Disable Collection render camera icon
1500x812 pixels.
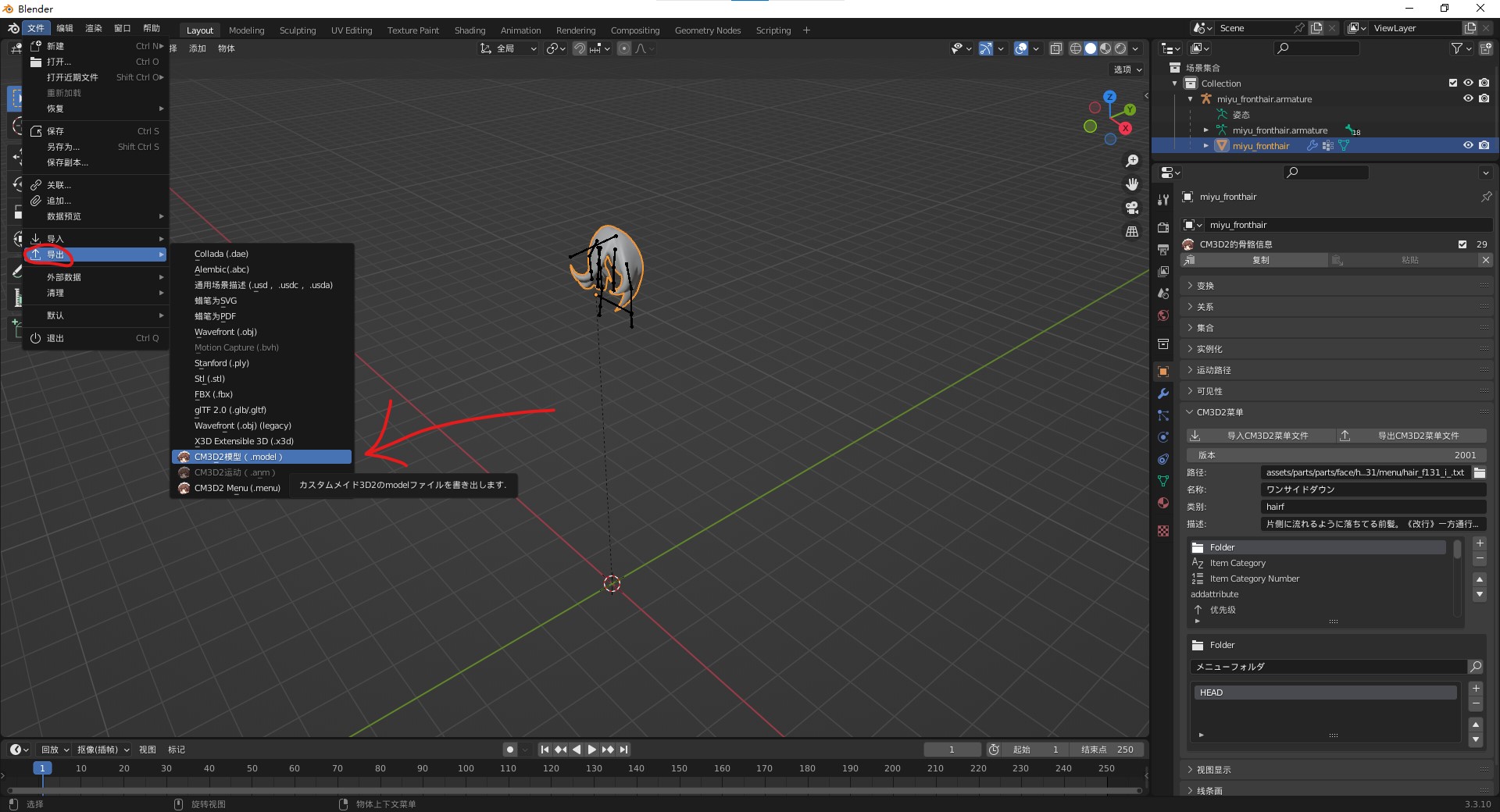tap(1484, 83)
